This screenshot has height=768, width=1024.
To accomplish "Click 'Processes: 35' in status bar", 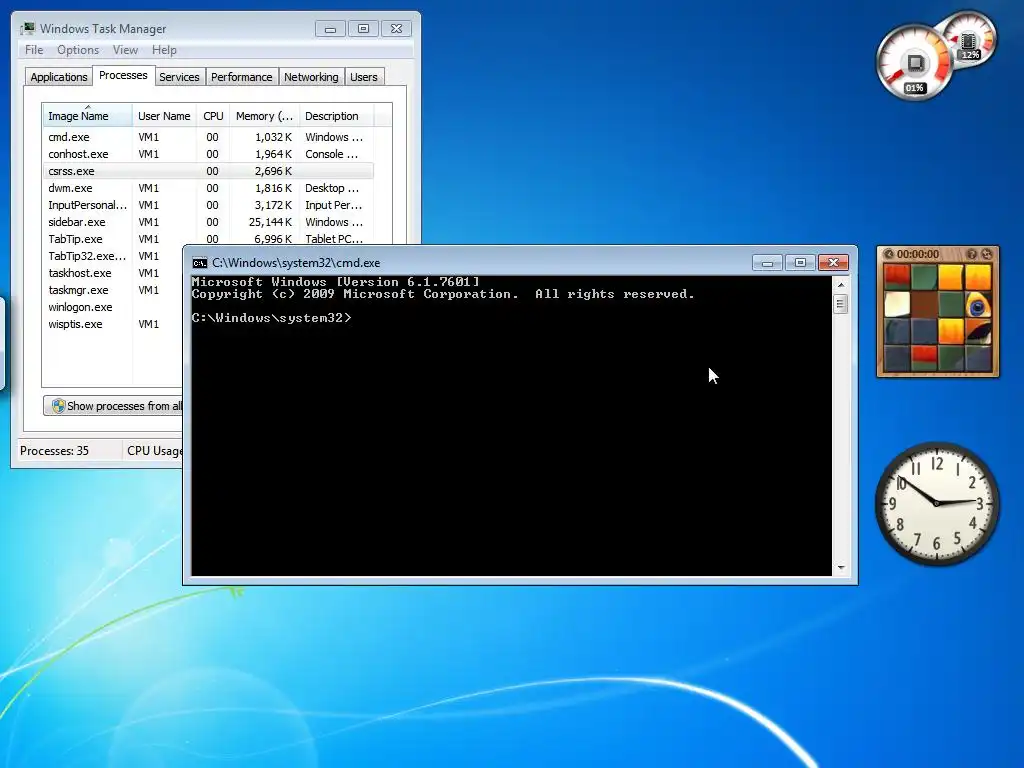I will coord(54,451).
